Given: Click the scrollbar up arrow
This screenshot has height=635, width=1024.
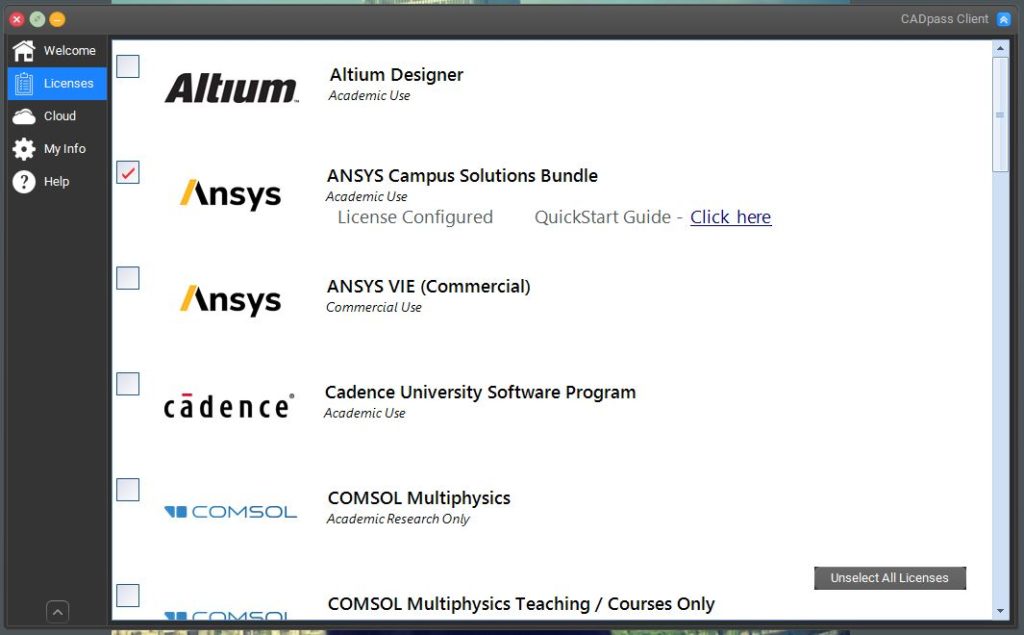Looking at the screenshot, I should (1000, 48).
